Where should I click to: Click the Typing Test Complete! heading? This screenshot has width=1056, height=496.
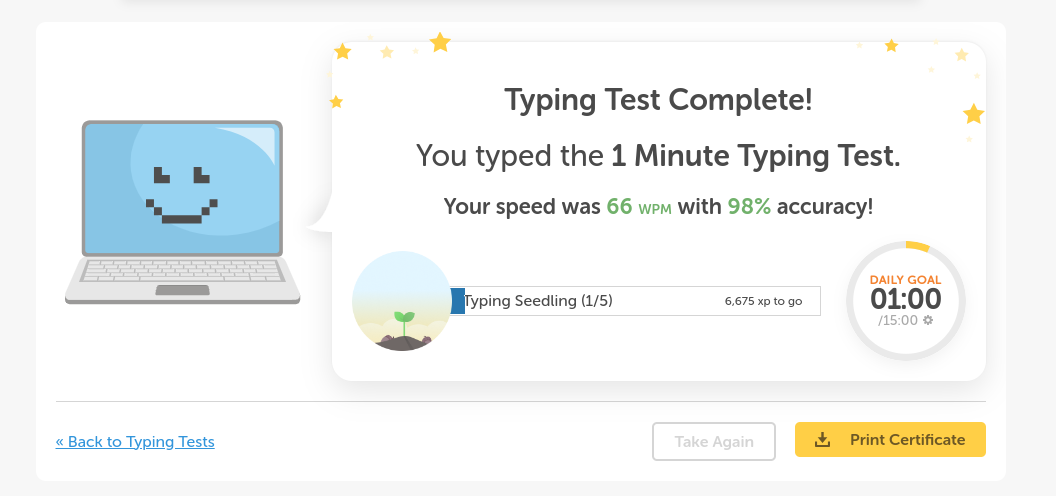coord(658,100)
